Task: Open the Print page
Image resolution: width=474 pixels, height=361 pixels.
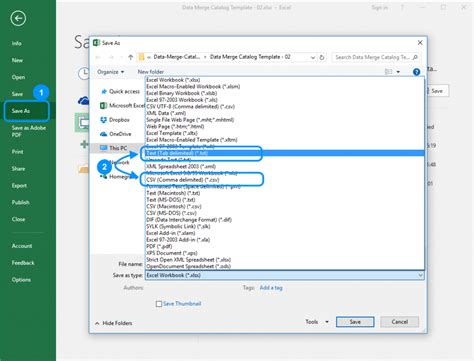Action: coord(18,152)
